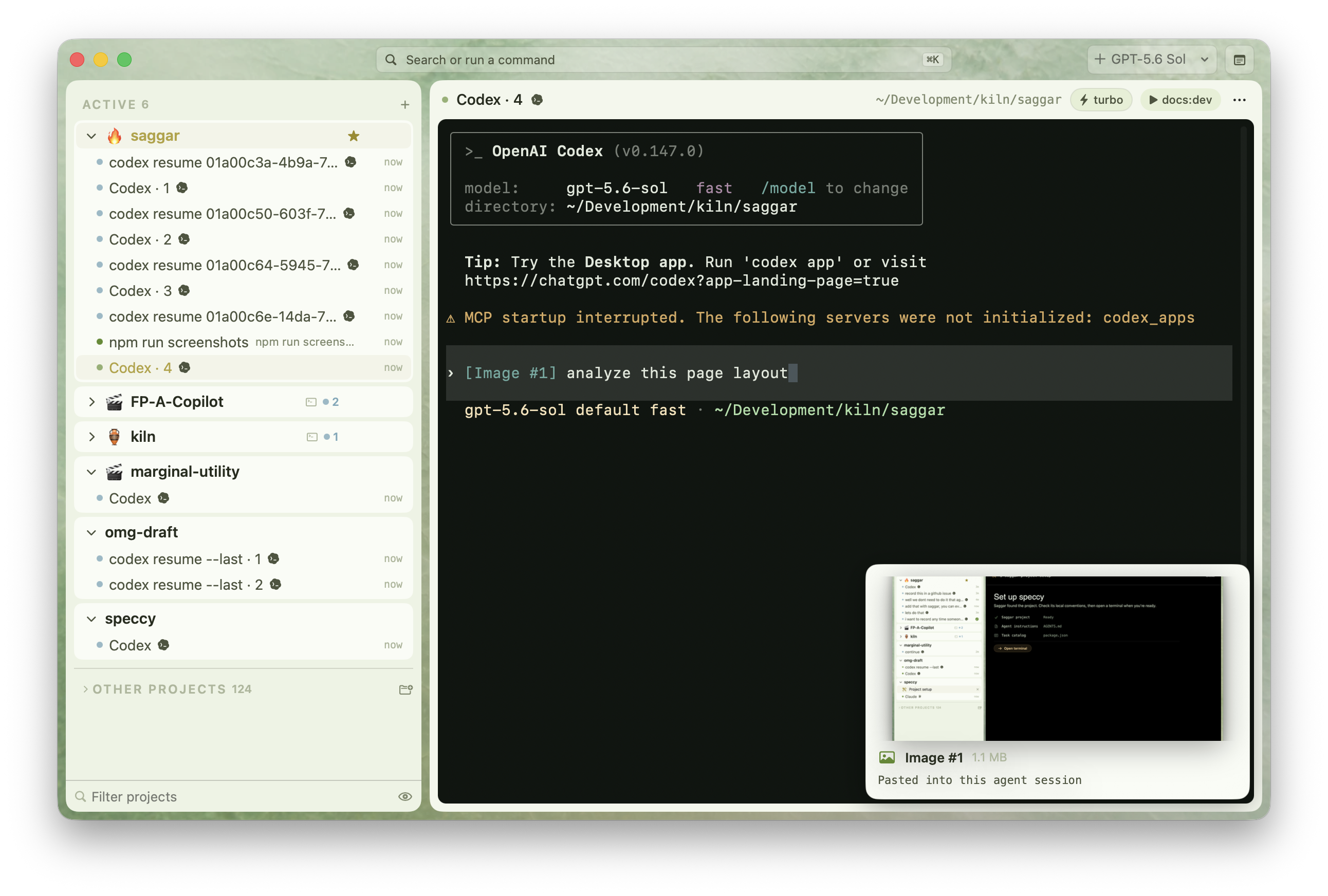
Task: Toggle the eye visibility icon in filter bar
Action: 404,797
